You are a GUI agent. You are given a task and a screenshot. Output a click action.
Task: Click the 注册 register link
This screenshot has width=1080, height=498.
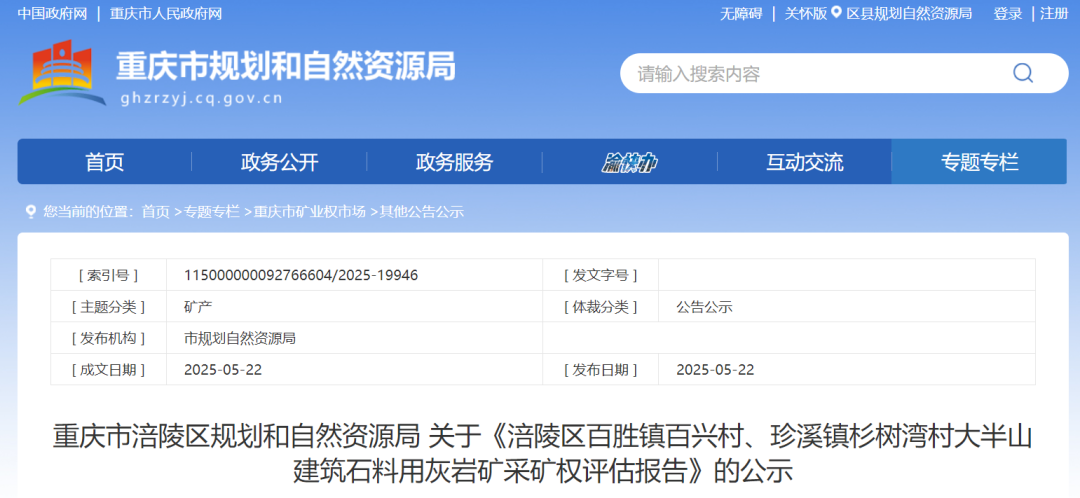pos(1054,13)
